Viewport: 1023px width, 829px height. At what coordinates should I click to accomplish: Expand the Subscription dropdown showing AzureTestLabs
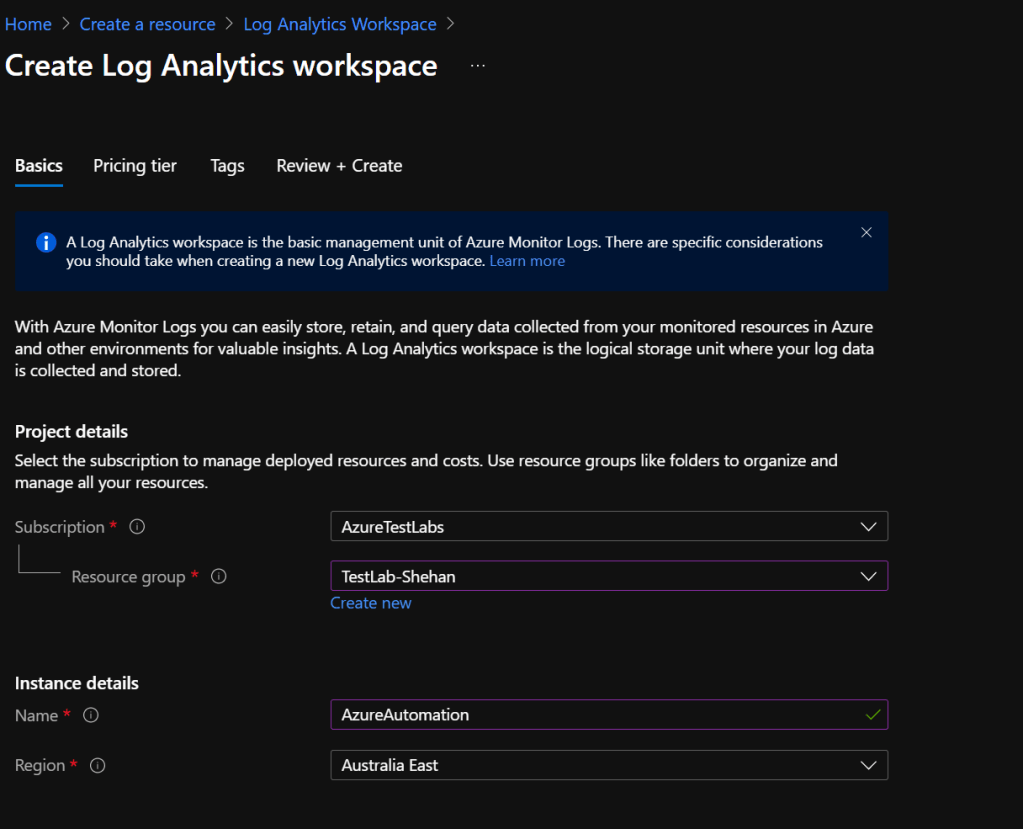608,527
